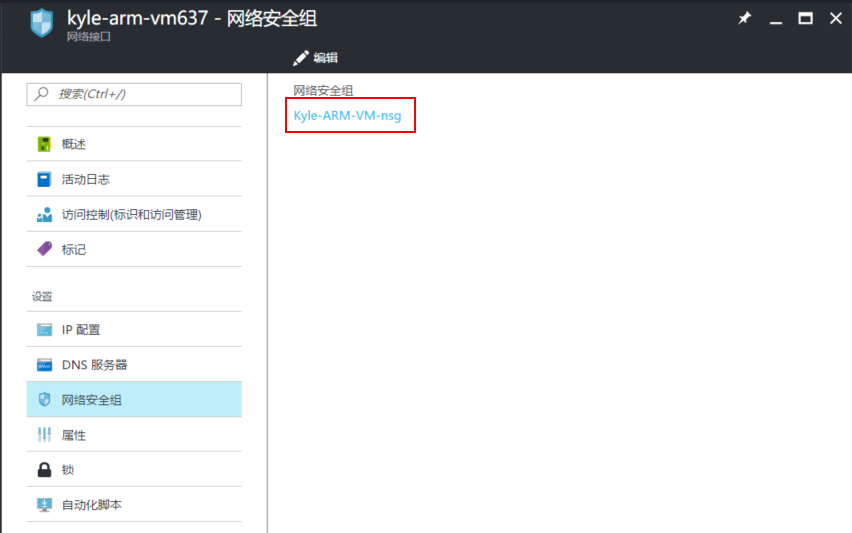Viewport: 852px width, 533px height.
Task: Click the 自动化脚本 download icon
Action: (44, 505)
